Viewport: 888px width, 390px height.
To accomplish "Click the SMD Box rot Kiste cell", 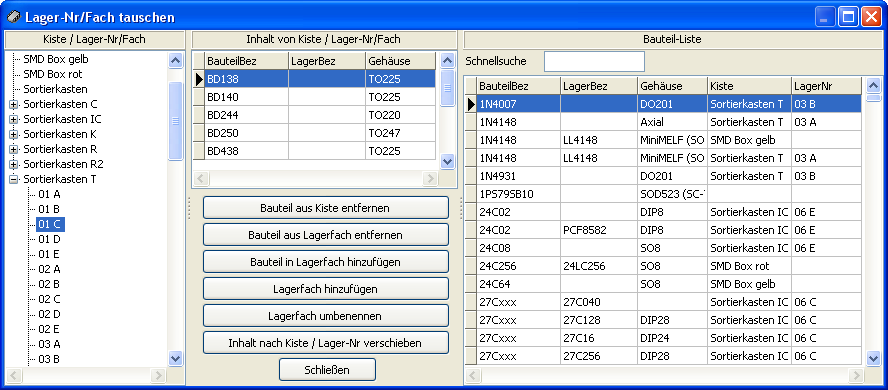I will tap(749, 266).
